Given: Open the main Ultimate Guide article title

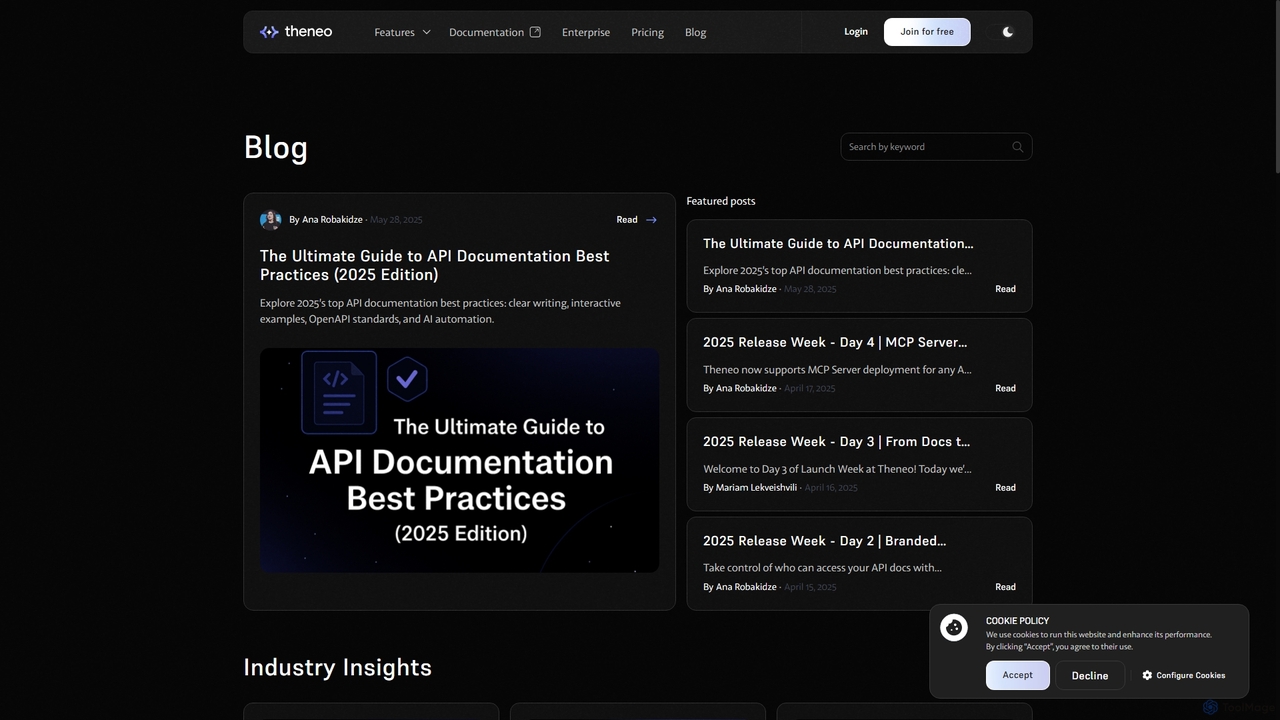Looking at the screenshot, I should point(434,265).
